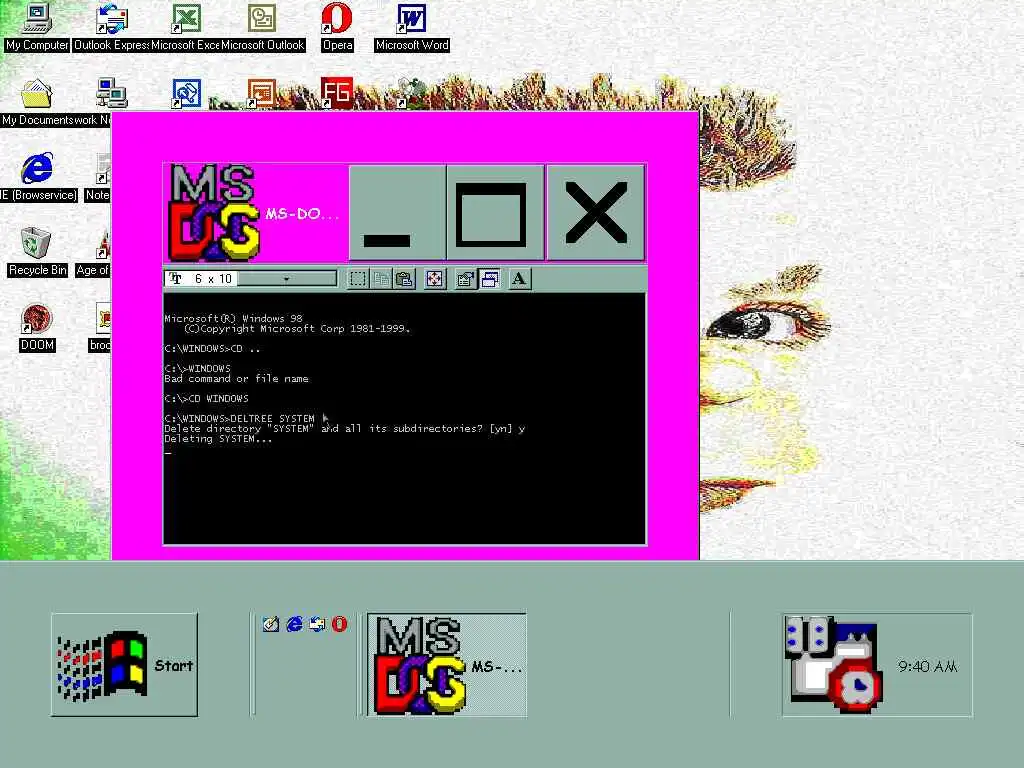Open the Recycle Bin icon

(x=37, y=252)
